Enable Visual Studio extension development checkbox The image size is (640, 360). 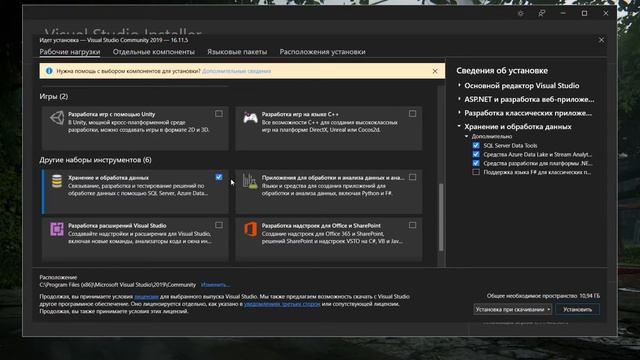tap(219, 225)
